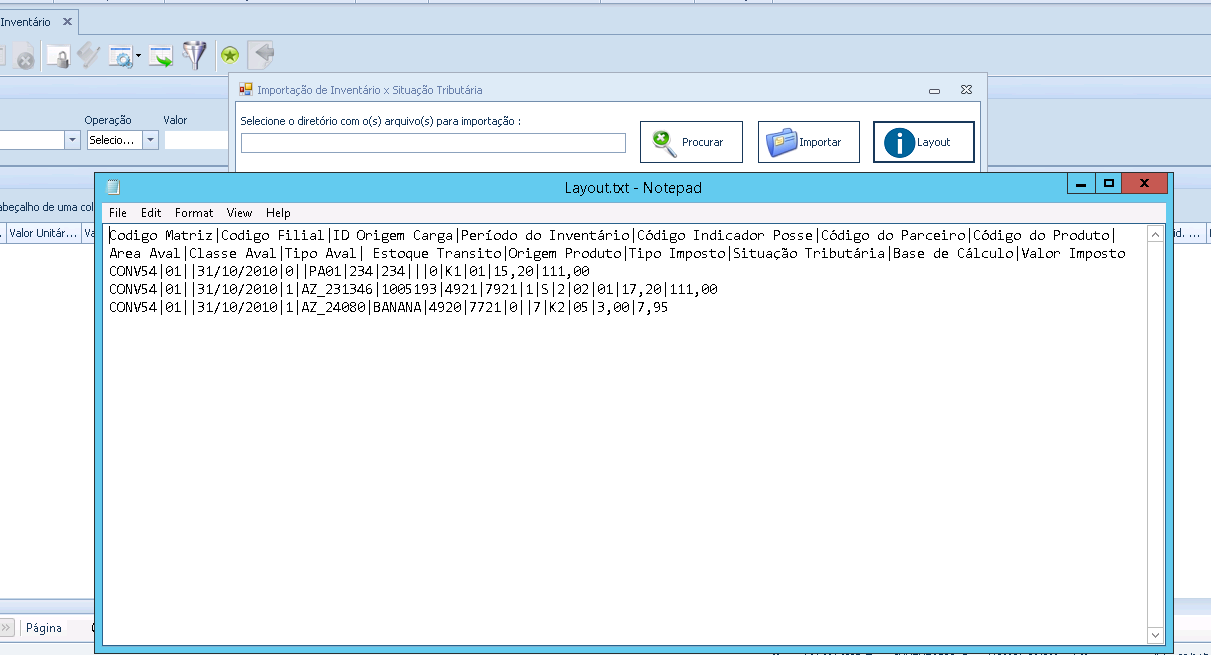Open Notepad Help menu
The image size is (1211, 655).
pos(278,213)
